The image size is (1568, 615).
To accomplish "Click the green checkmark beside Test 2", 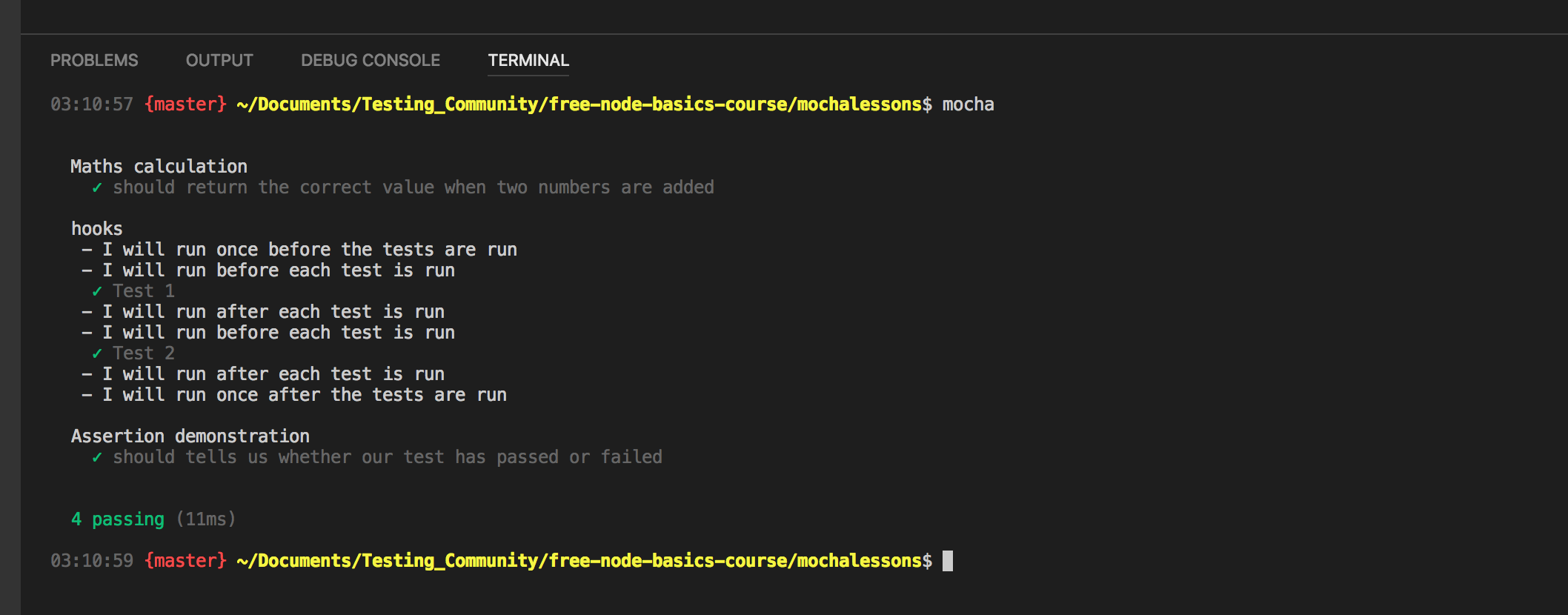I will coord(97,353).
